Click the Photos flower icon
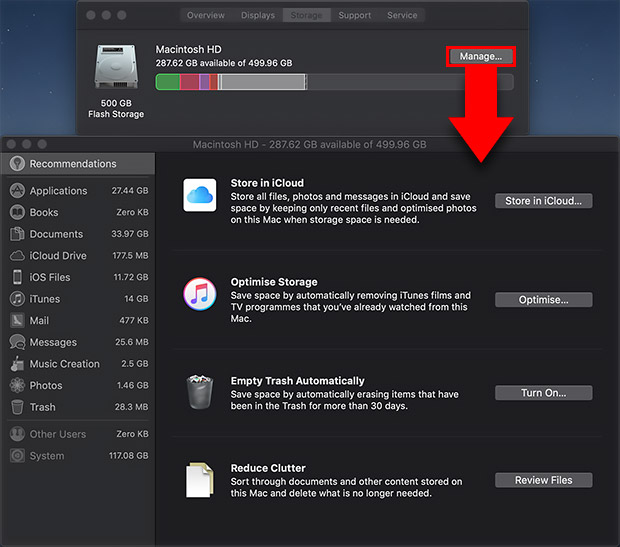Viewport: 620px width, 547px height. pyautogui.click(x=17, y=385)
